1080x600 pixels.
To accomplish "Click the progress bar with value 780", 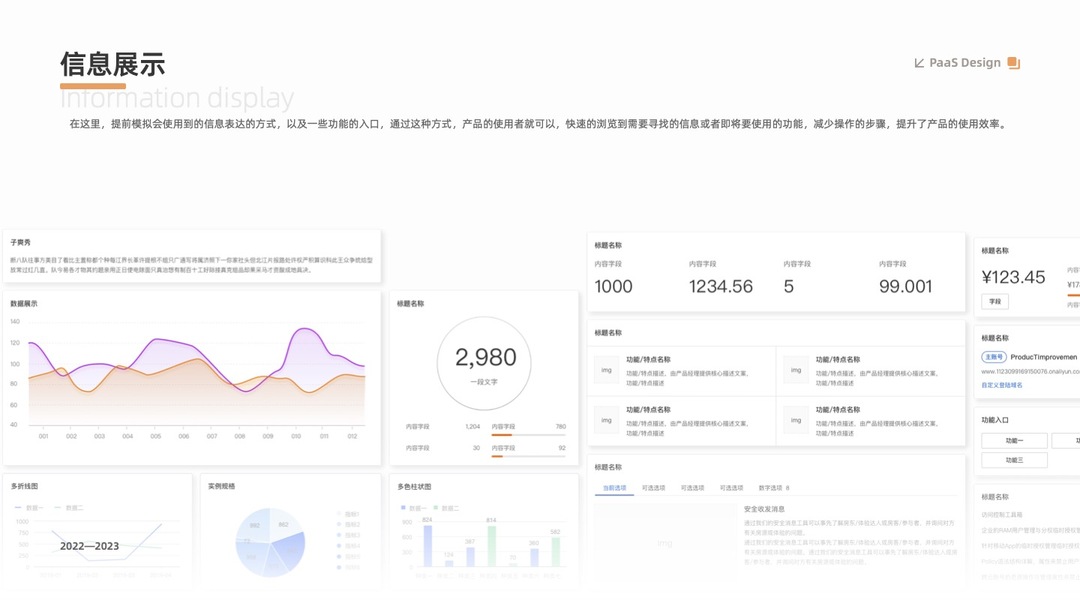I will 528,435.
